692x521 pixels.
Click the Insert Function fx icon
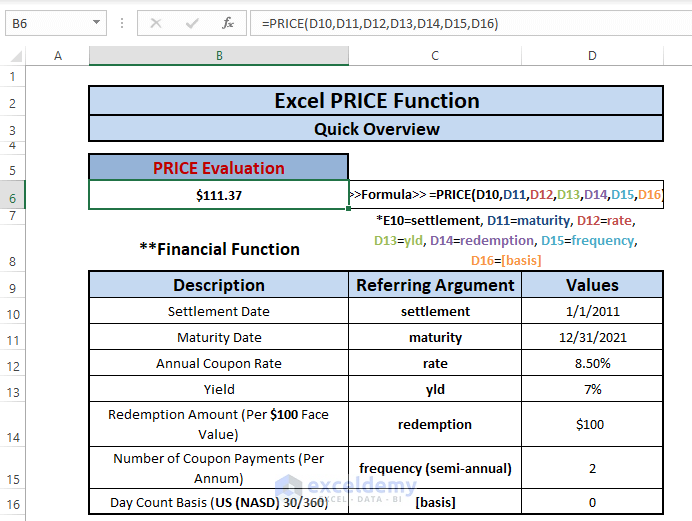point(228,23)
